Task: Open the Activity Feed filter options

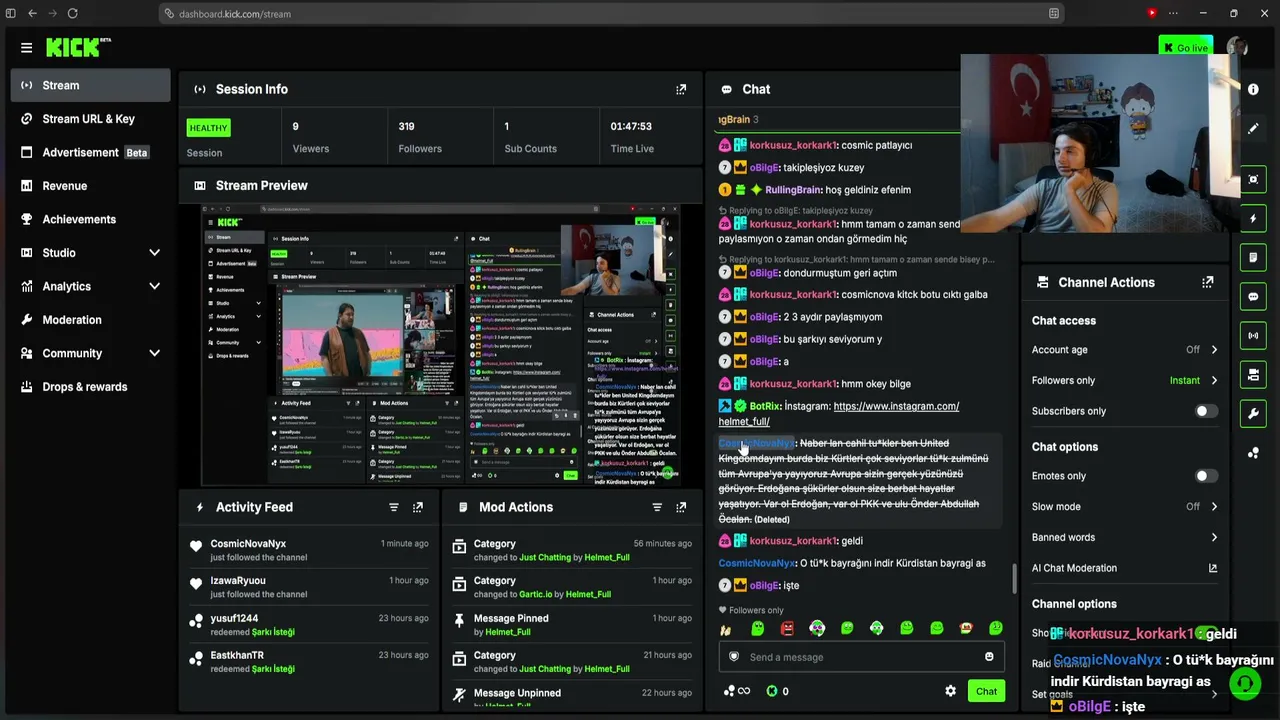Action: (394, 507)
